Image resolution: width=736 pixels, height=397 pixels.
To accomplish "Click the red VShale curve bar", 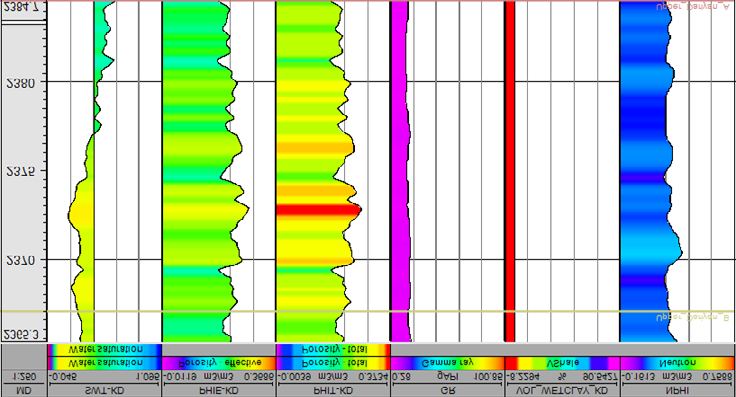I will pyautogui.click(x=510, y=171).
